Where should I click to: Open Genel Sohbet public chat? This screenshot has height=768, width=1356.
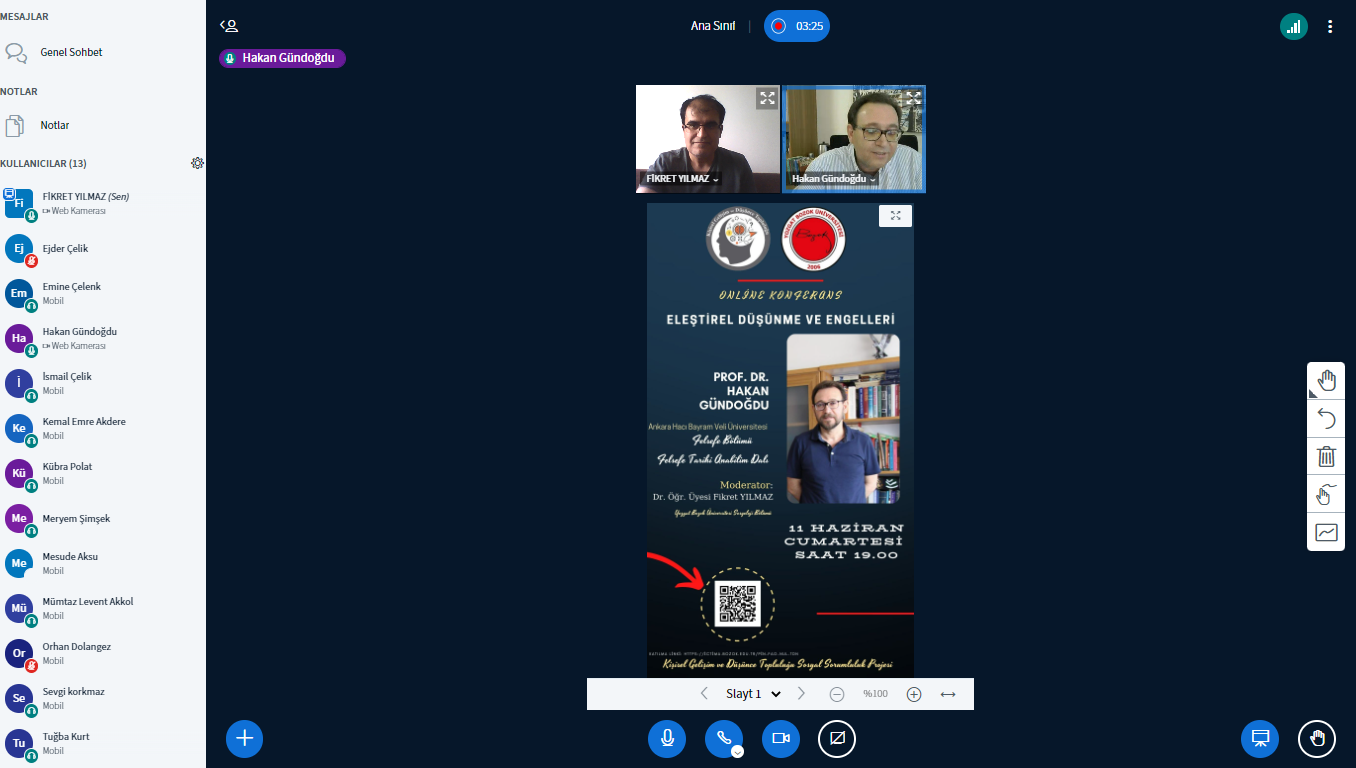click(x=103, y=52)
